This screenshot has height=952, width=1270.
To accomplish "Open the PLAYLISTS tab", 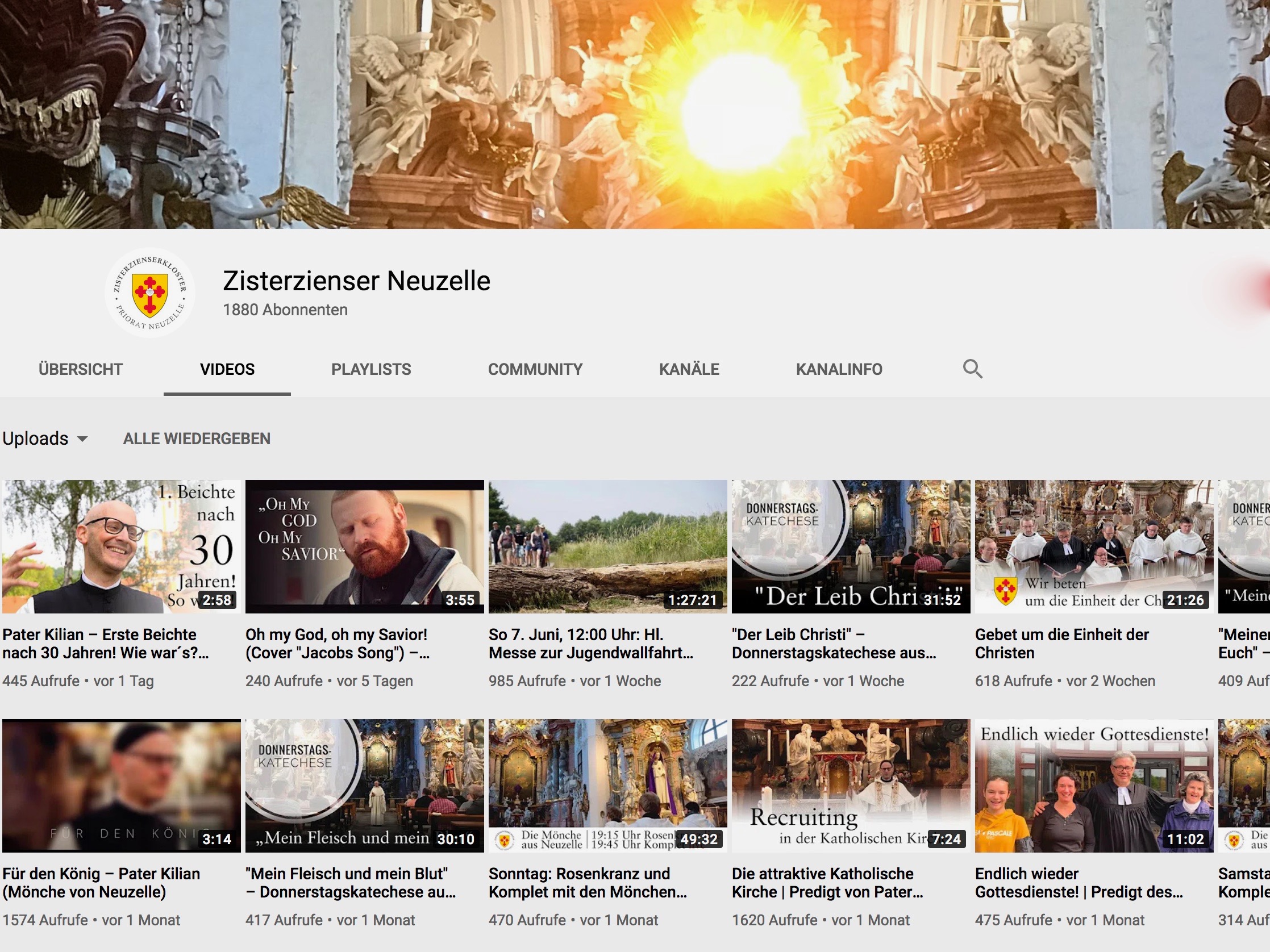I will 371,369.
